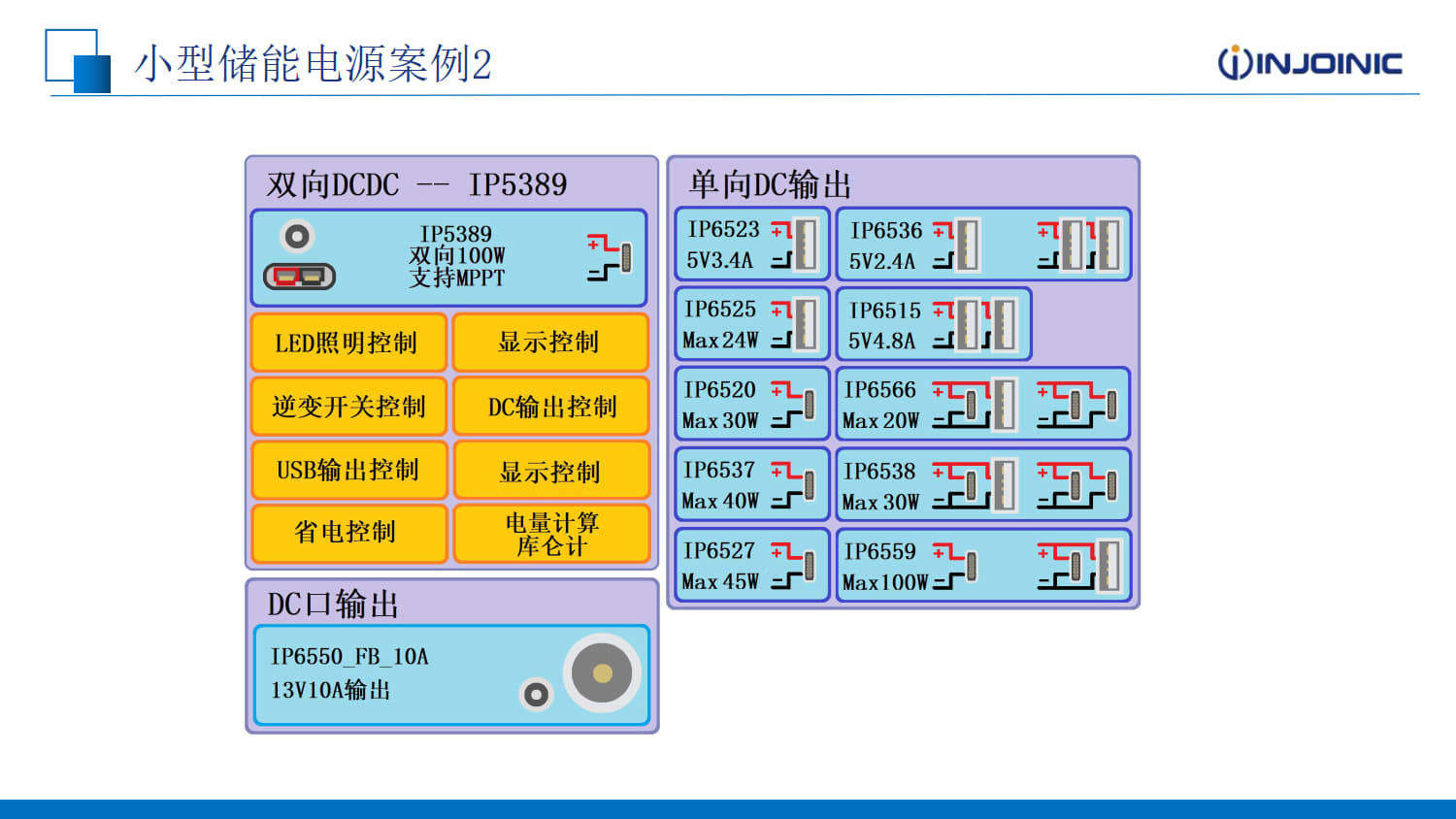Click the IP6566 label
The image size is (1456, 819).
tap(879, 389)
